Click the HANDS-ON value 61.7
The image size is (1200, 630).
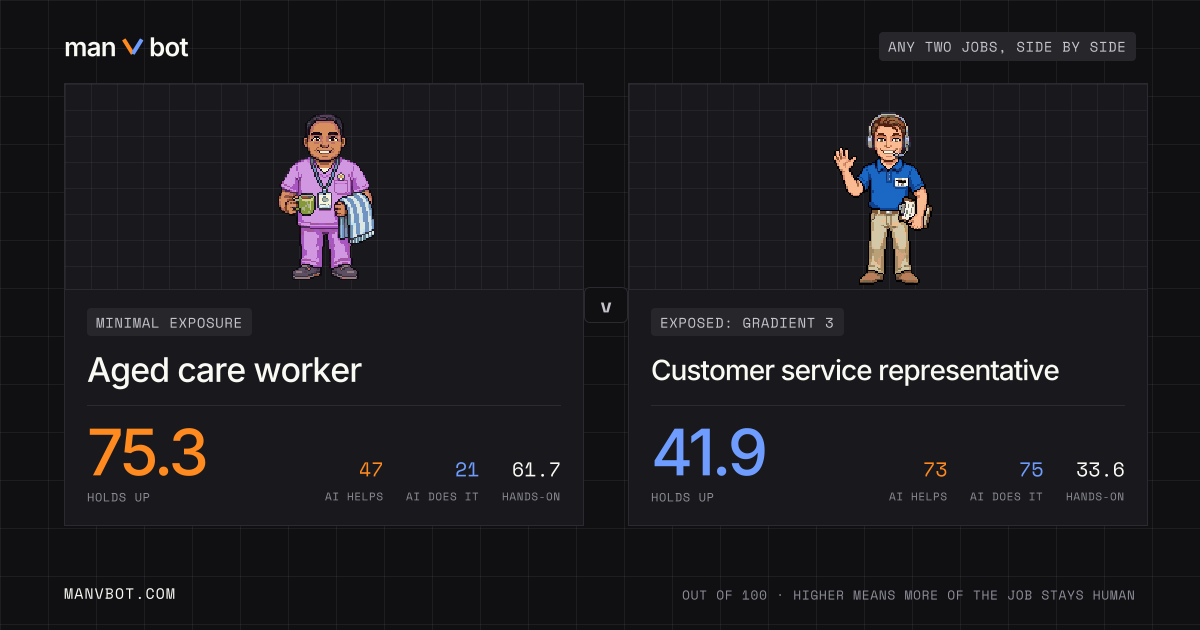coord(536,470)
